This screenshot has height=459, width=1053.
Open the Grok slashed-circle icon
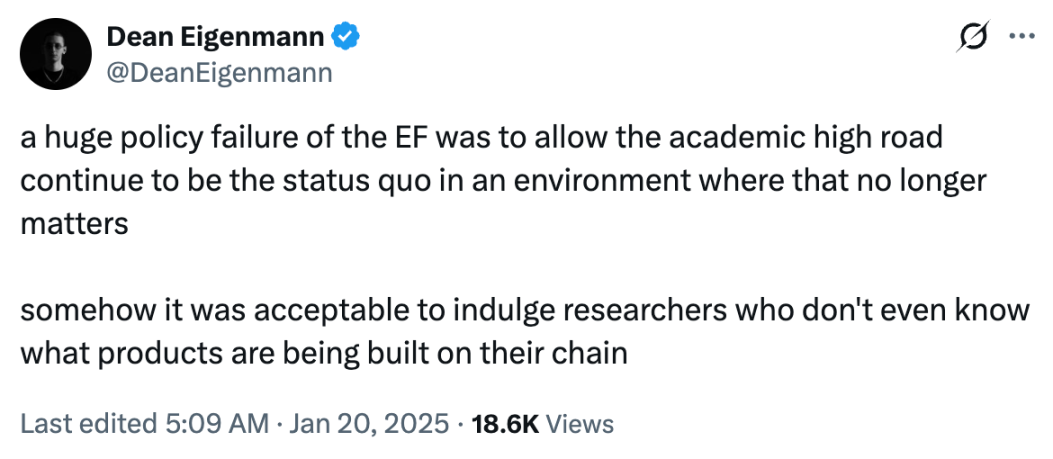click(x=972, y=39)
